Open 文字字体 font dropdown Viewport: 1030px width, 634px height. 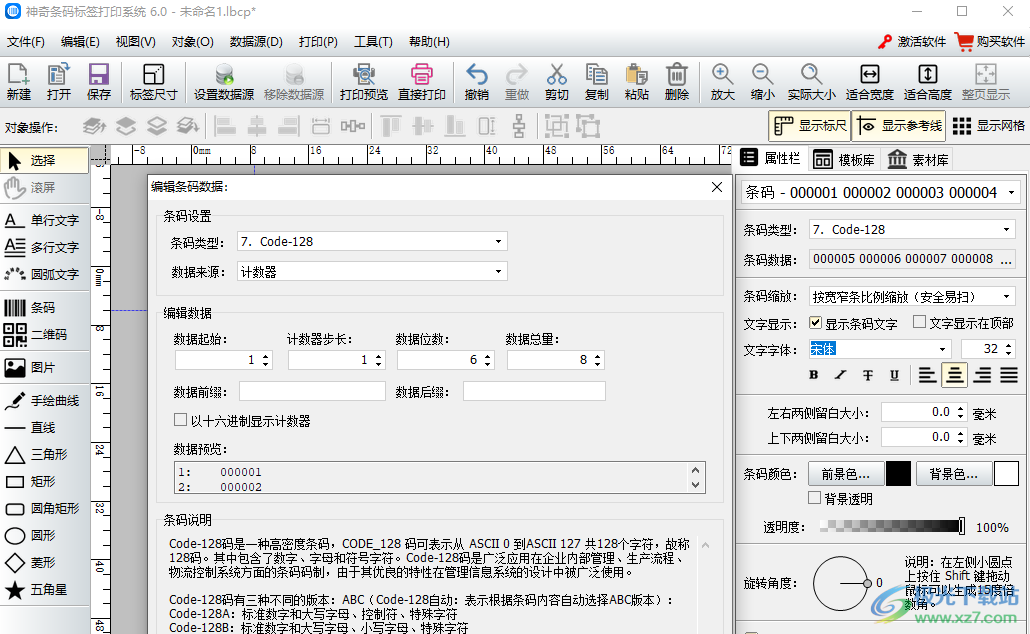[x=943, y=349]
